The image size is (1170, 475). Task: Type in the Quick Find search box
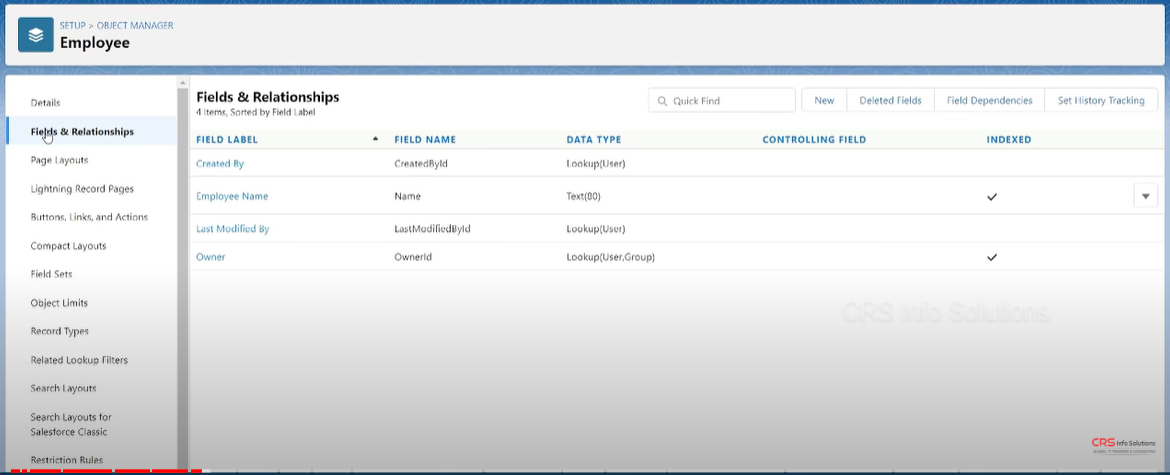click(730, 101)
